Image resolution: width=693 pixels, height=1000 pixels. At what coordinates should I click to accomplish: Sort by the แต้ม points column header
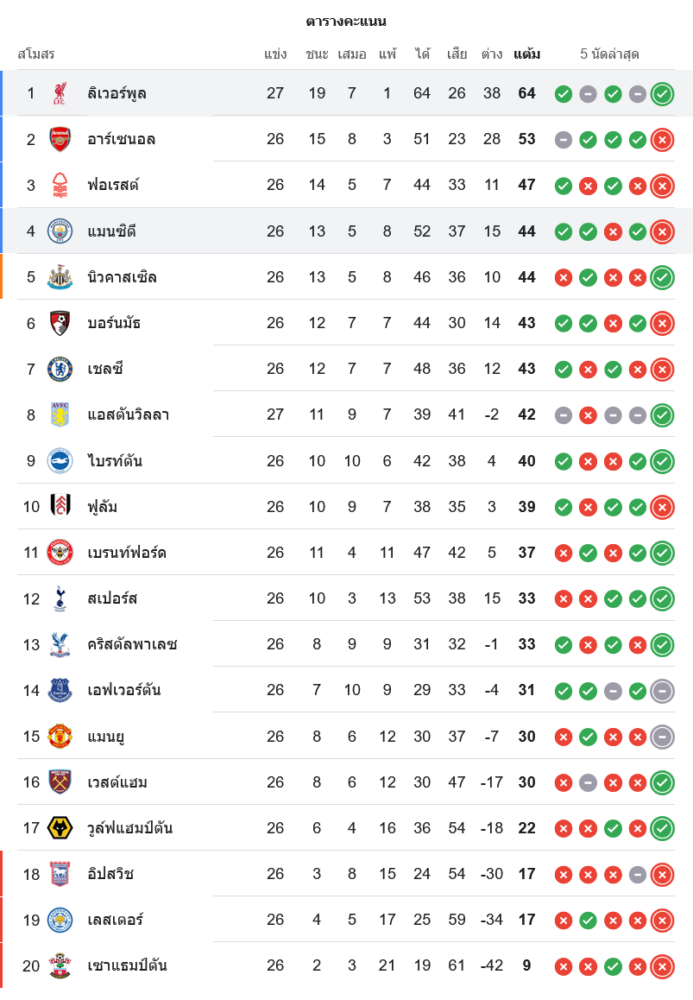point(527,54)
